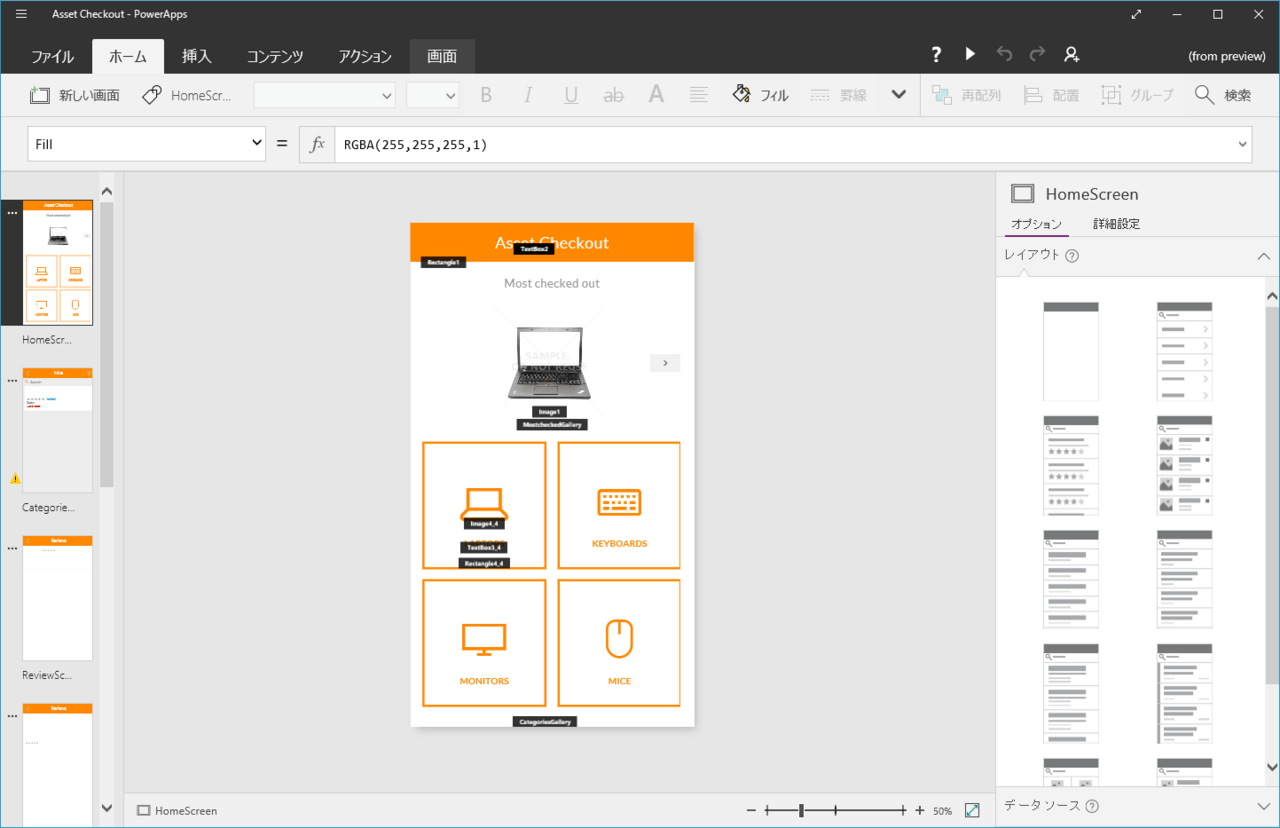
Task: Click the laptop category icon Image4_4
Action: [x=484, y=504]
